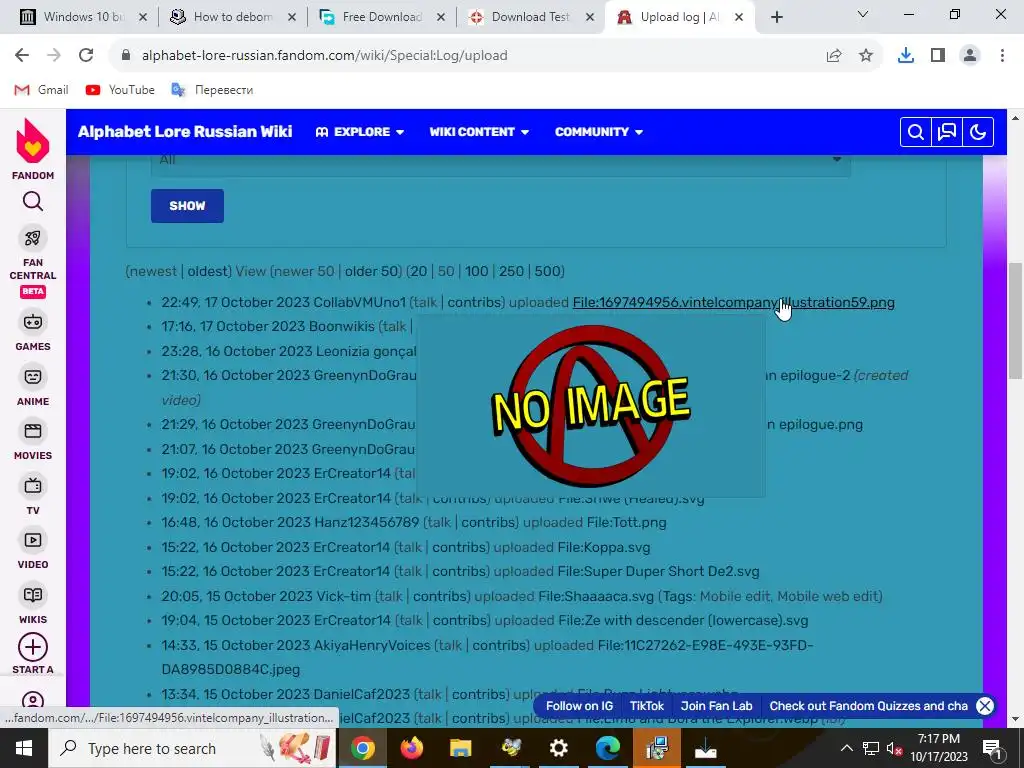Expand the EXPLORE menu
Image resolution: width=1024 pixels, height=768 pixels.
coord(359,132)
